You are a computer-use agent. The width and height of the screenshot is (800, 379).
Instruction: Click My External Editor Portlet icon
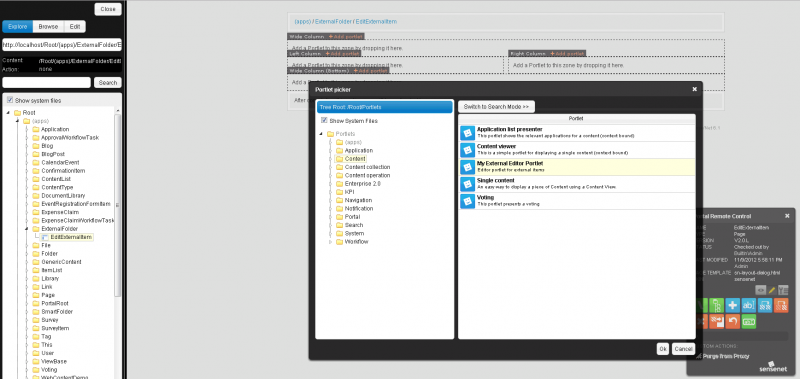tap(467, 167)
